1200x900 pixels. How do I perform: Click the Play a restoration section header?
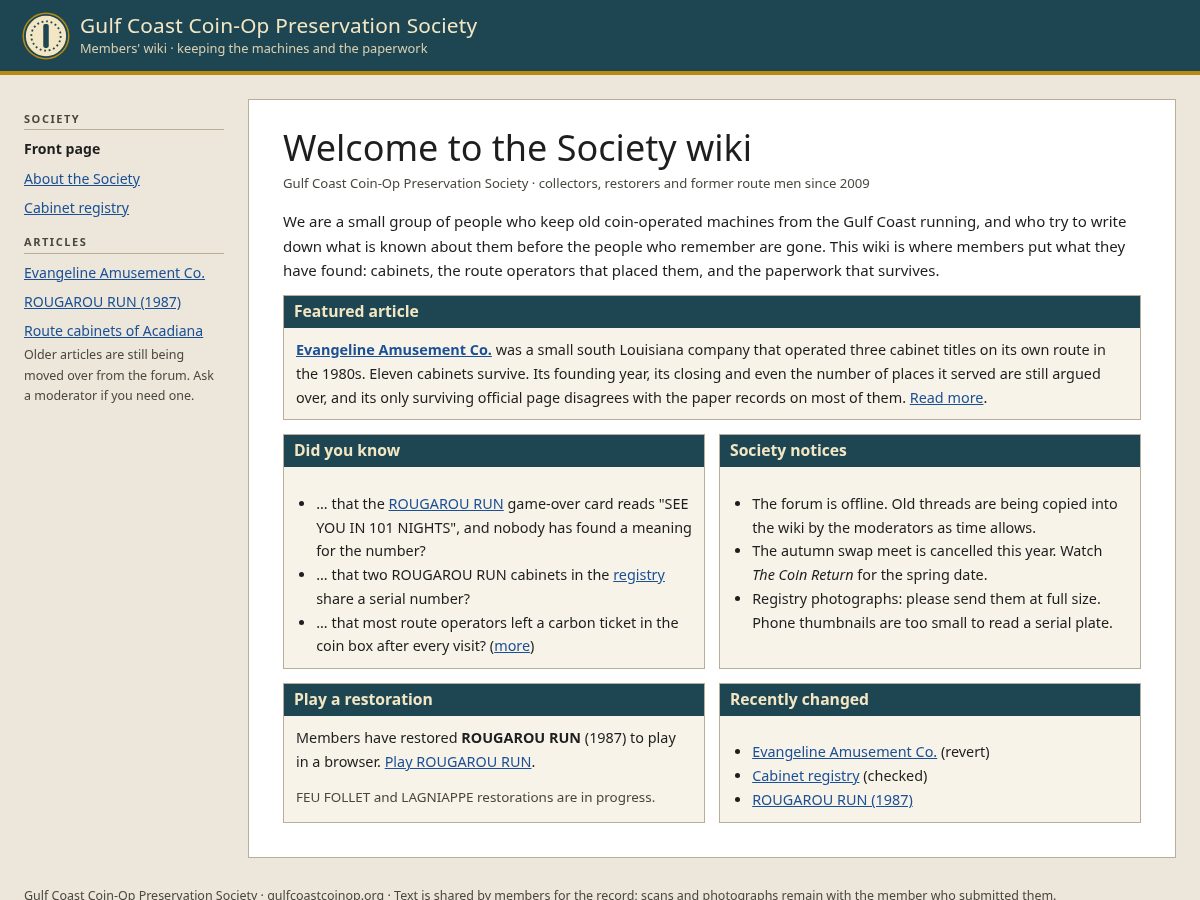click(x=494, y=700)
